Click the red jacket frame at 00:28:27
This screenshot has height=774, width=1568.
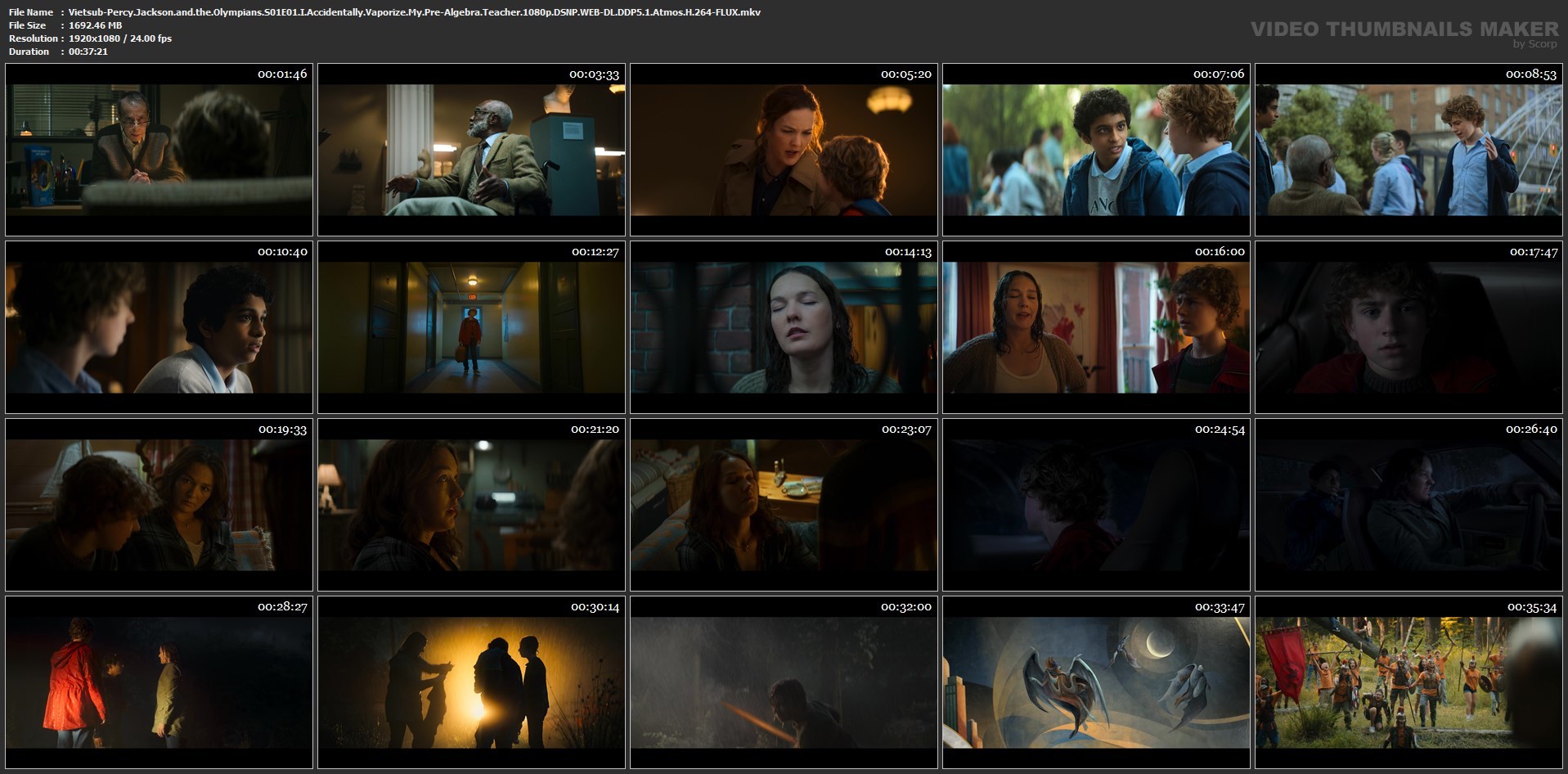[159, 682]
